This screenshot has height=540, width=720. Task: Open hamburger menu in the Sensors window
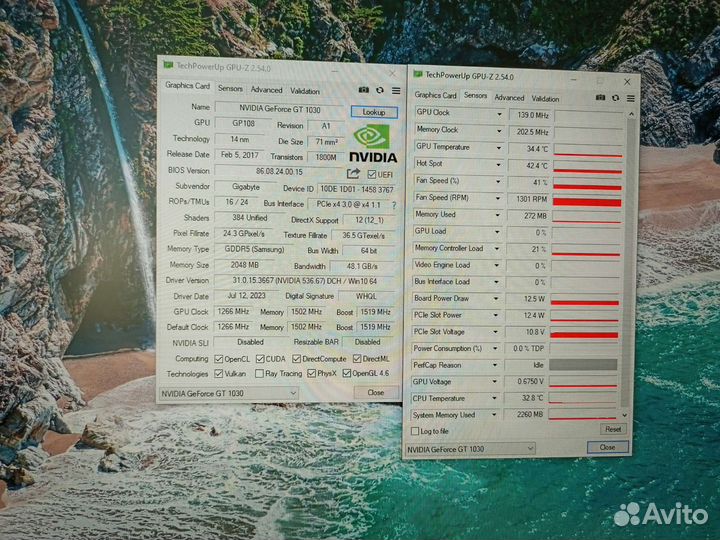(x=630, y=98)
